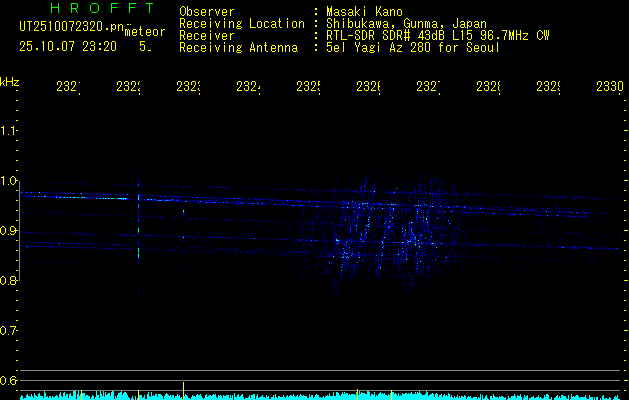
Task: Click the 2330 time axis label
Action: [610, 87]
